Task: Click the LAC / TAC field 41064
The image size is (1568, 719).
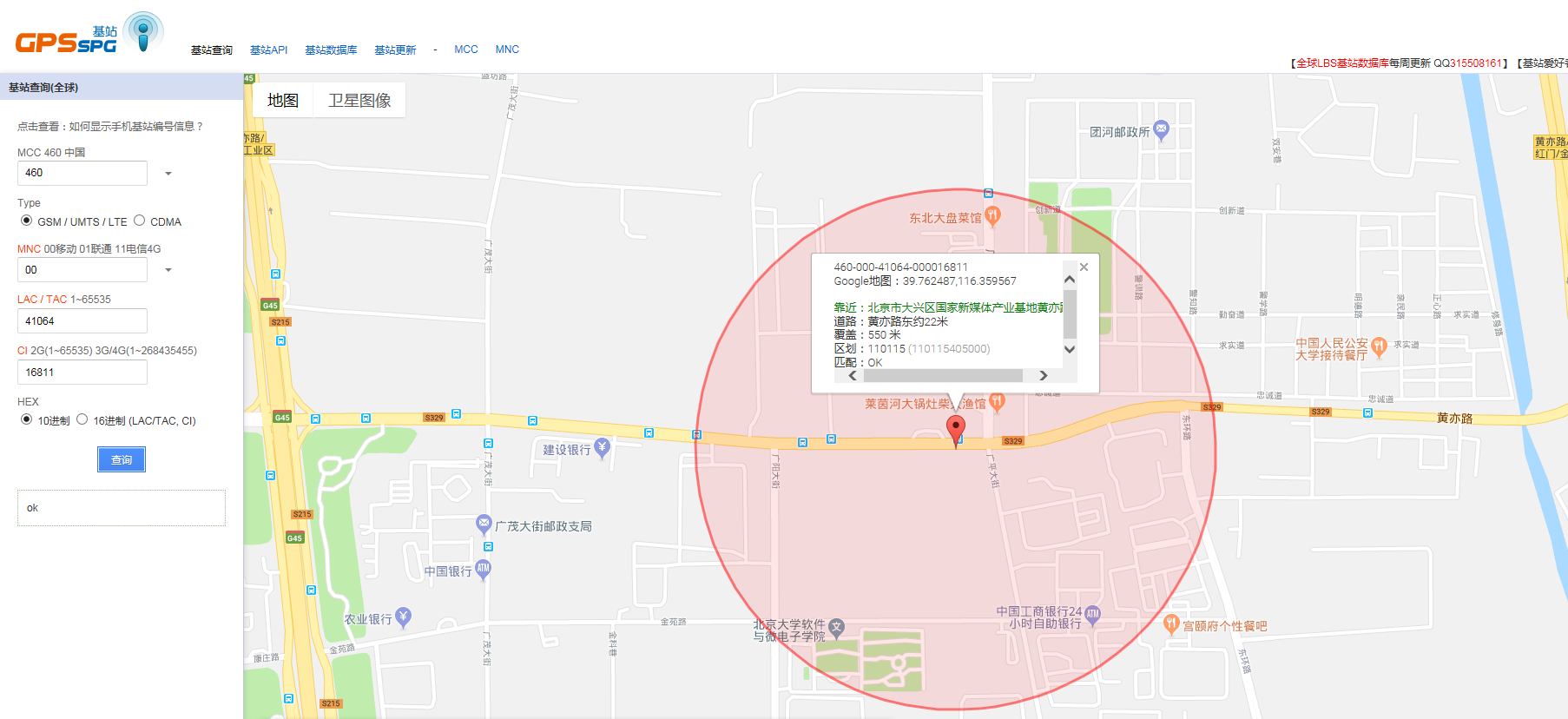Action: [x=82, y=321]
